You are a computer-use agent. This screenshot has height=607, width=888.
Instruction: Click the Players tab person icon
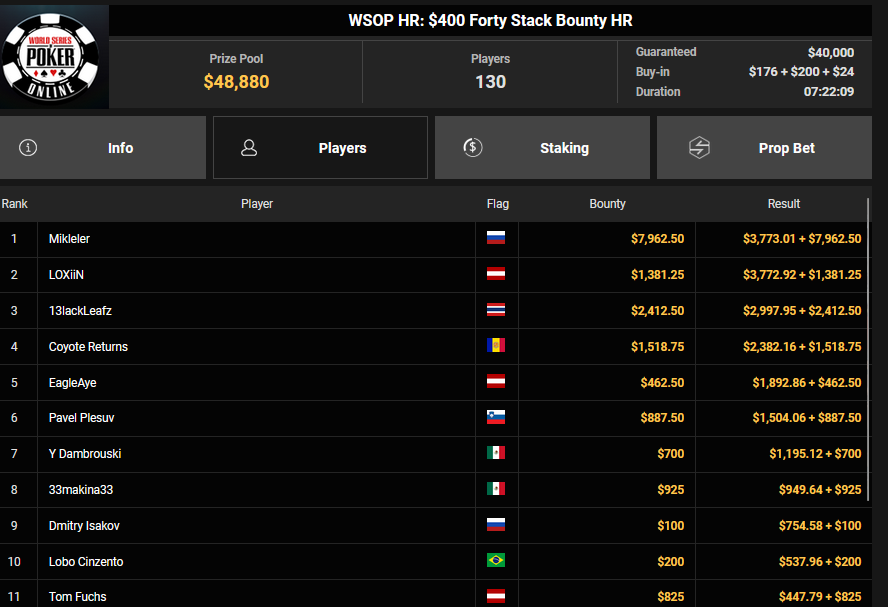(249, 148)
